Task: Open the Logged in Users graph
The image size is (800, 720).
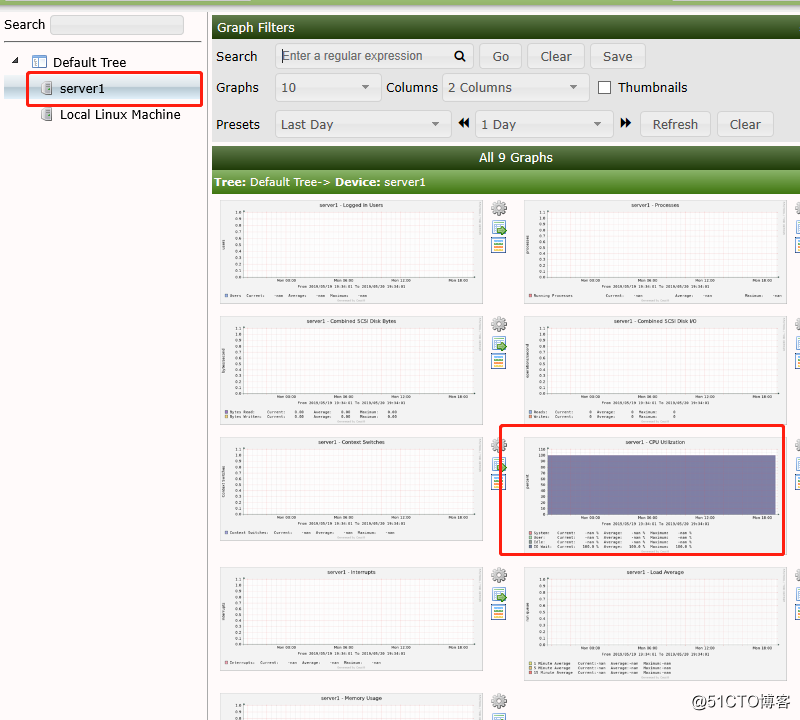Action: tap(351, 252)
